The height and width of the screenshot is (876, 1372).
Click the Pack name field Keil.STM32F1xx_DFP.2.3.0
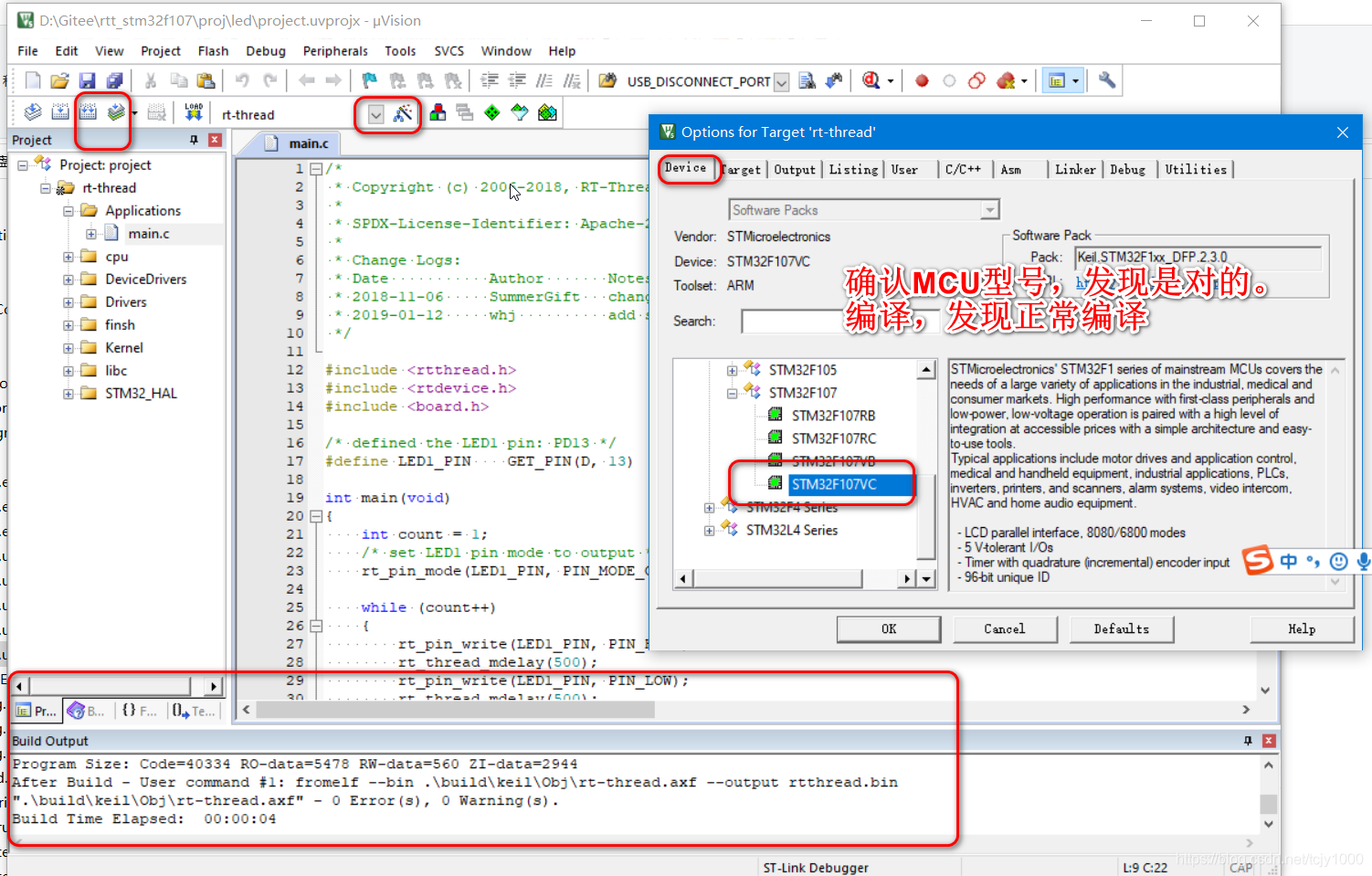point(1198,258)
